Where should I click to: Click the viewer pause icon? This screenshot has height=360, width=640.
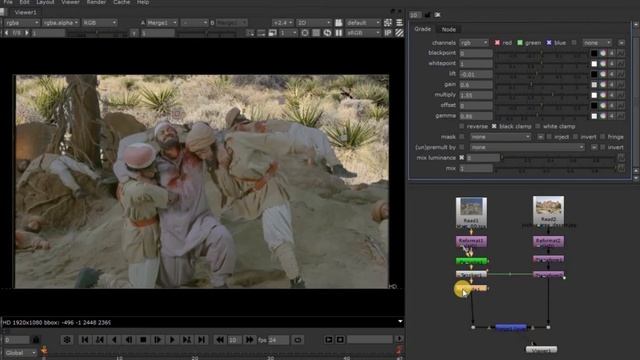pyautogui.click(x=339, y=33)
